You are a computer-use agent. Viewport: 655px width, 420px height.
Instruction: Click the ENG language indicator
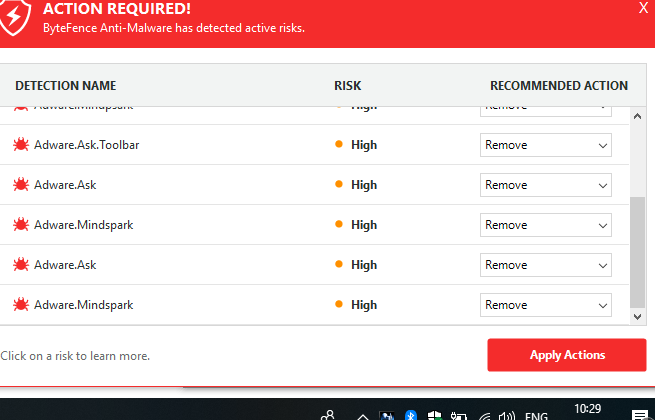pos(536,415)
